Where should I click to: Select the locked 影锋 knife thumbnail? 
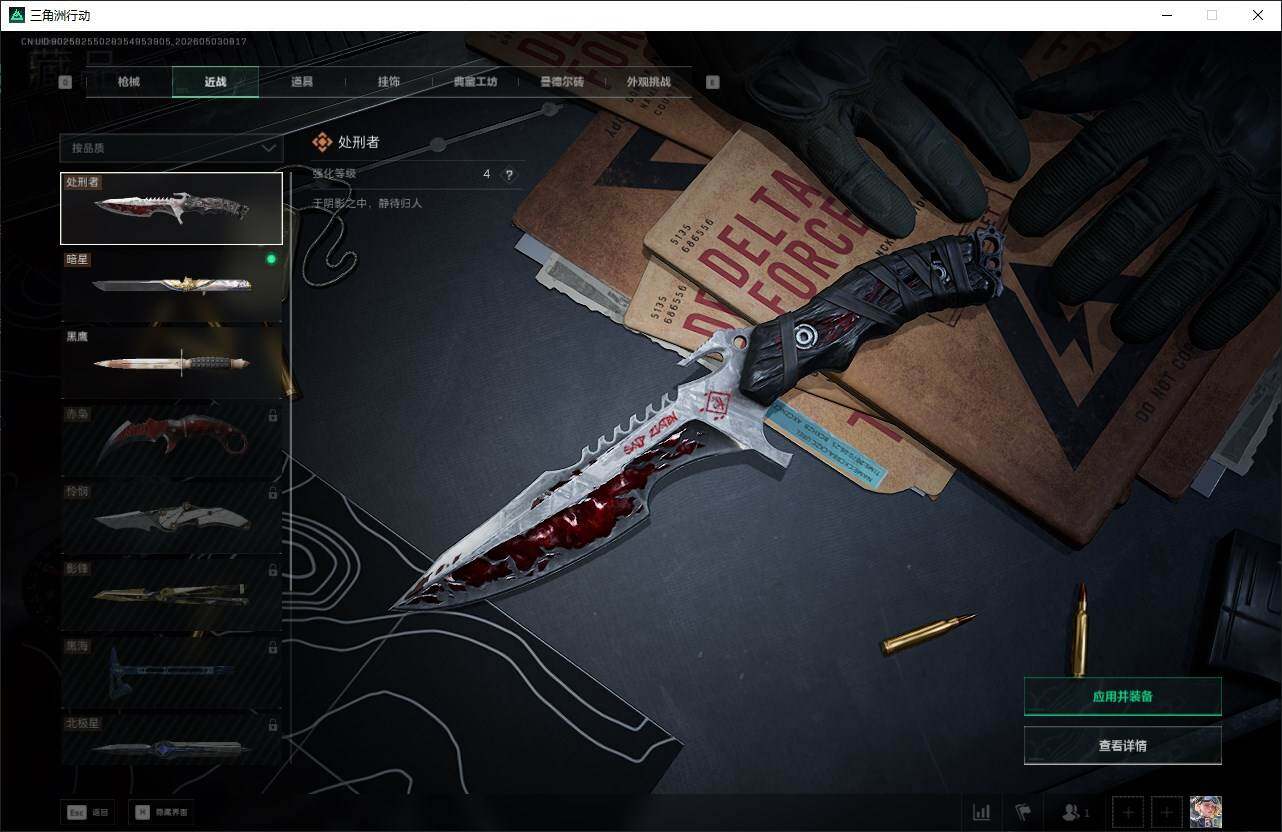click(x=171, y=594)
